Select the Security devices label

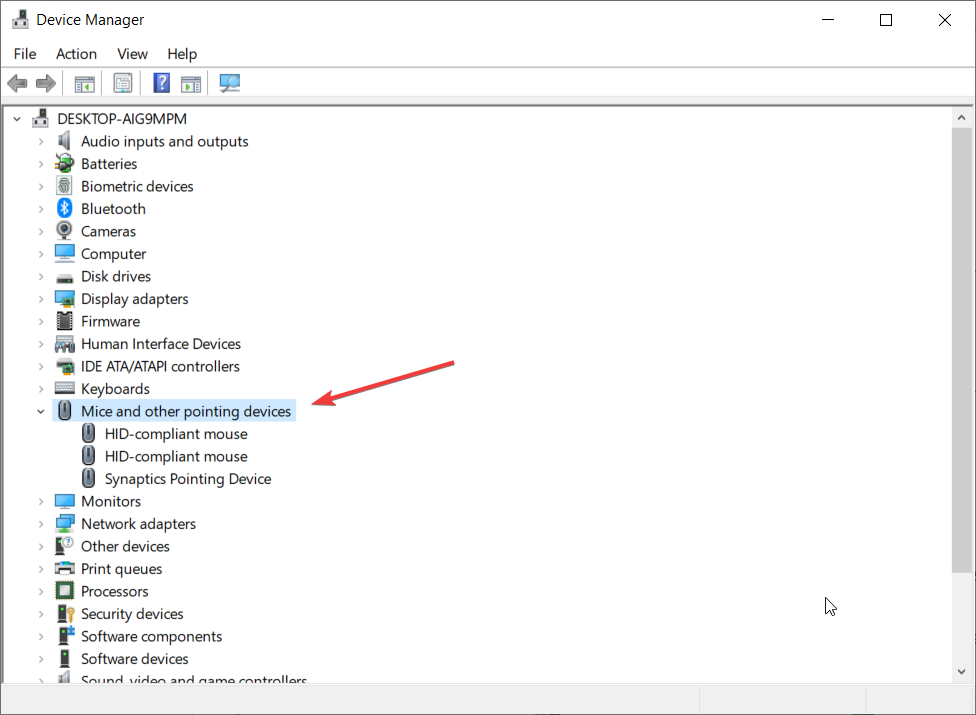[132, 614]
